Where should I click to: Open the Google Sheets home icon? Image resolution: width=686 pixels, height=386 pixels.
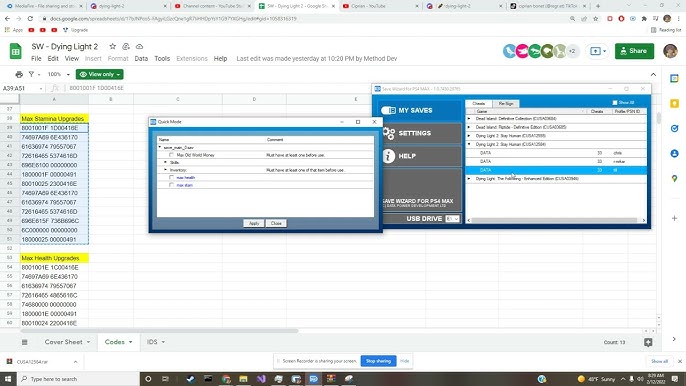(x=15, y=51)
